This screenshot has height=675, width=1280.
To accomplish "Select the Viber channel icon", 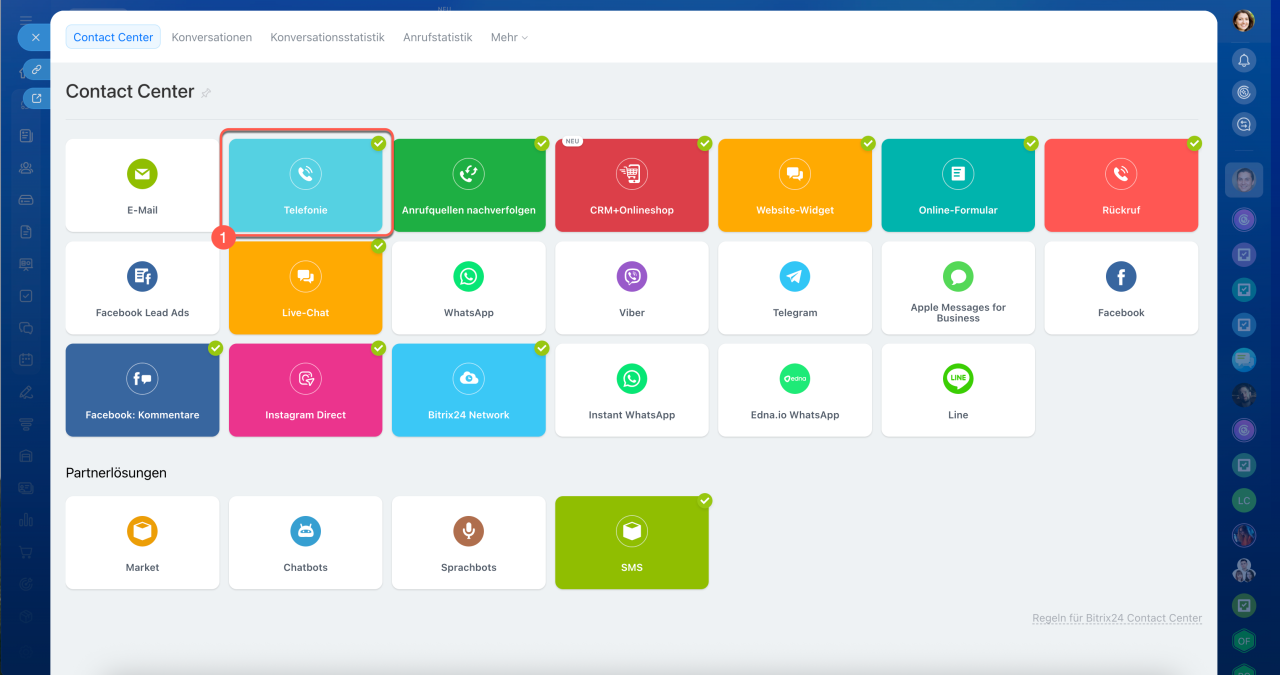I will coord(632,277).
